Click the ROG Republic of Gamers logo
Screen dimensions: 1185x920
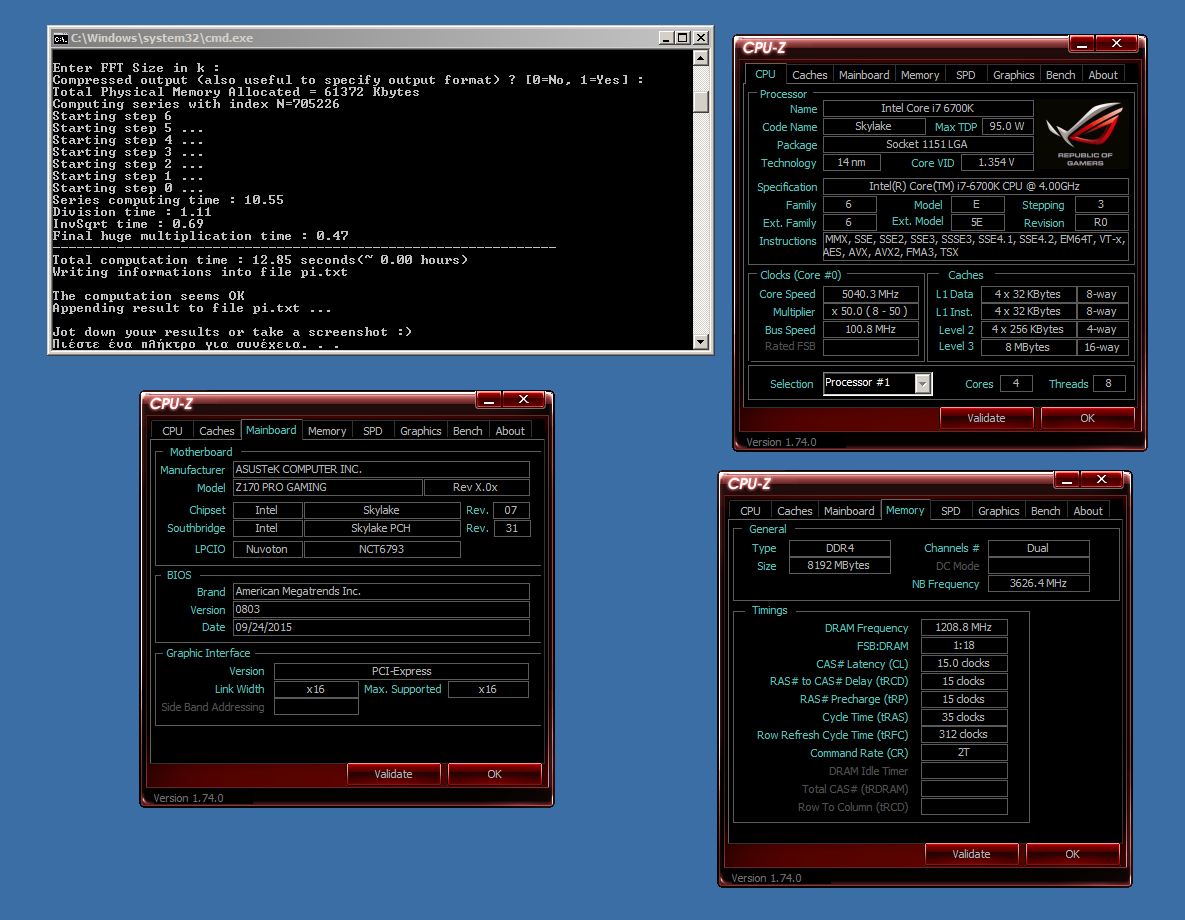[x=1085, y=135]
